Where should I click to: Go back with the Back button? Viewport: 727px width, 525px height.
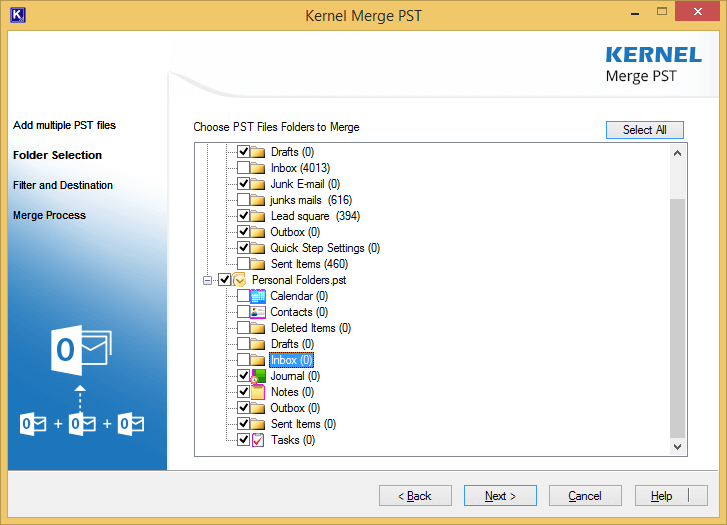[x=415, y=496]
